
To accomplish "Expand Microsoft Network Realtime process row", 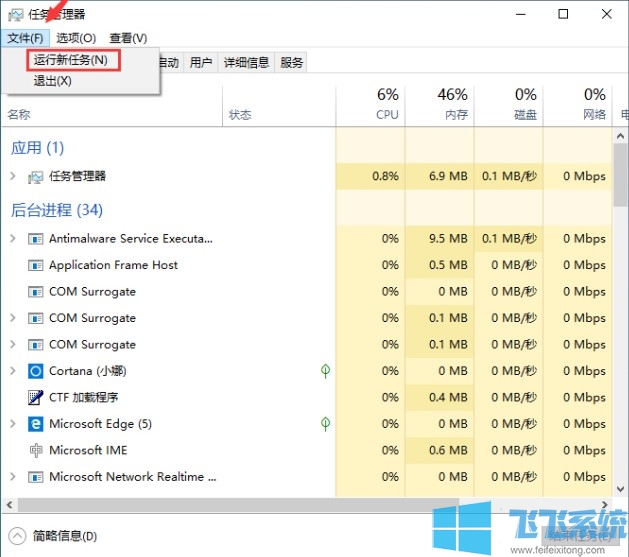I will (x=13, y=477).
